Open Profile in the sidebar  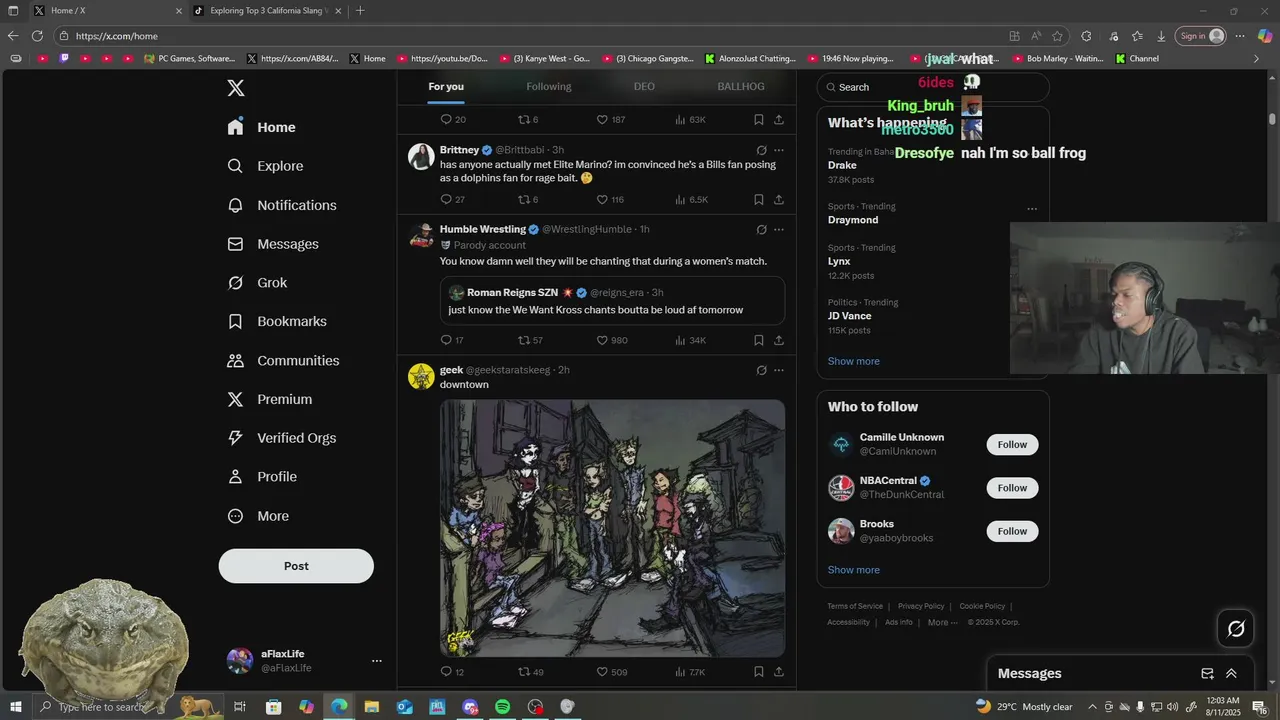pyautogui.click(x=262, y=477)
